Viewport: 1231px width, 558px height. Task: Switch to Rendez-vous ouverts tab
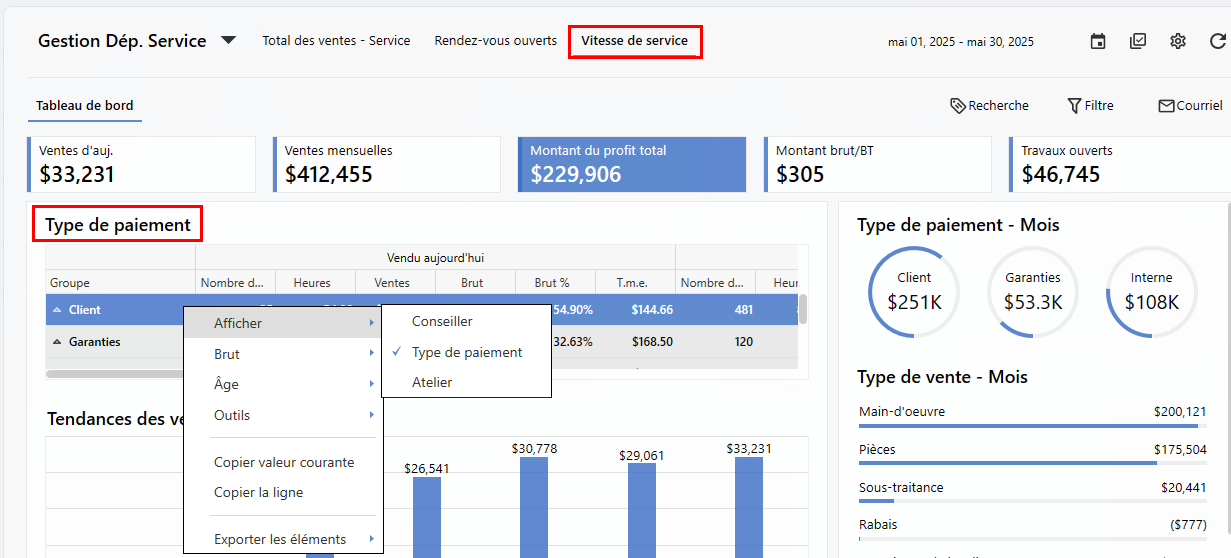click(x=495, y=41)
